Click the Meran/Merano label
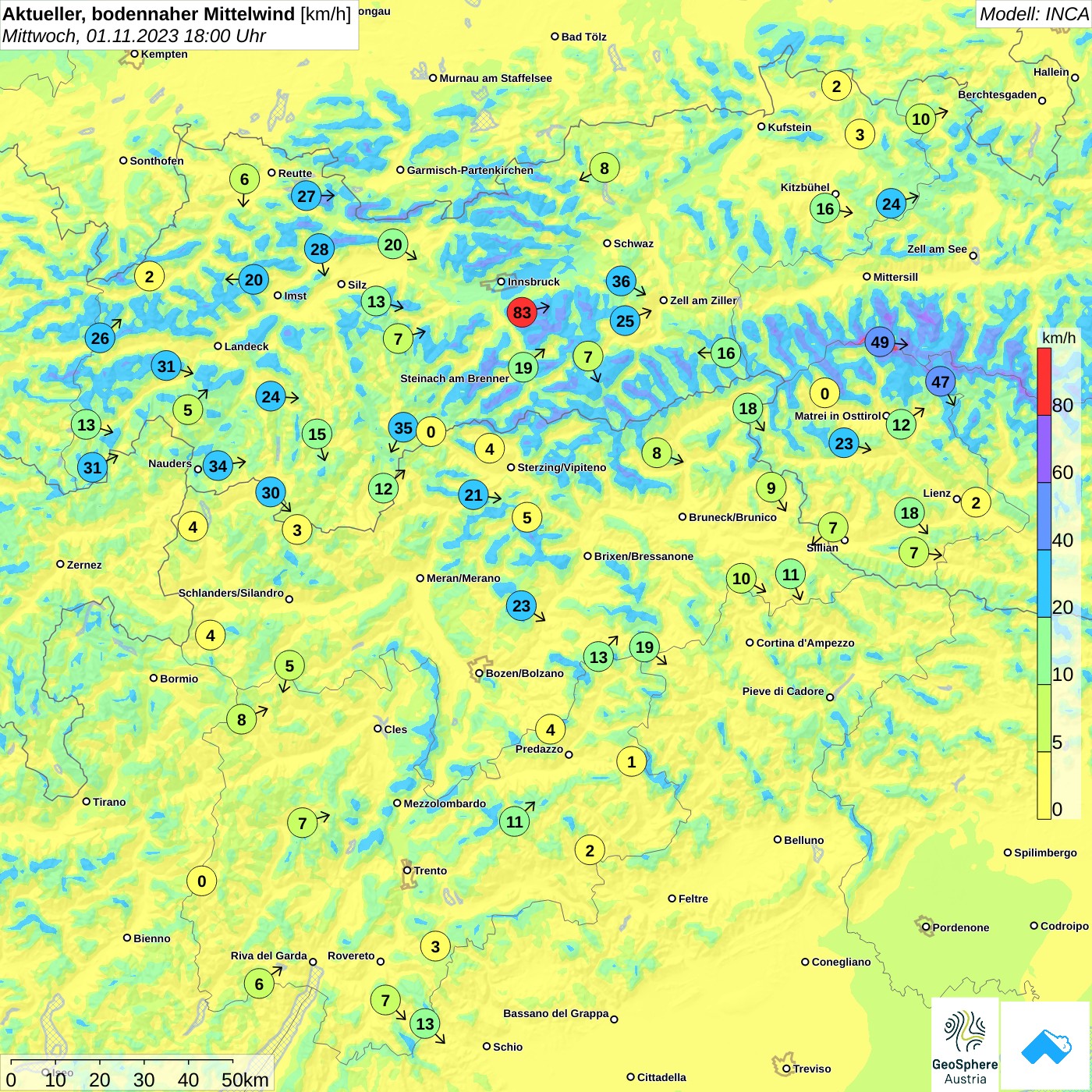Viewport: 1092px width, 1092px height. pyautogui.click(x=463, y=578)
